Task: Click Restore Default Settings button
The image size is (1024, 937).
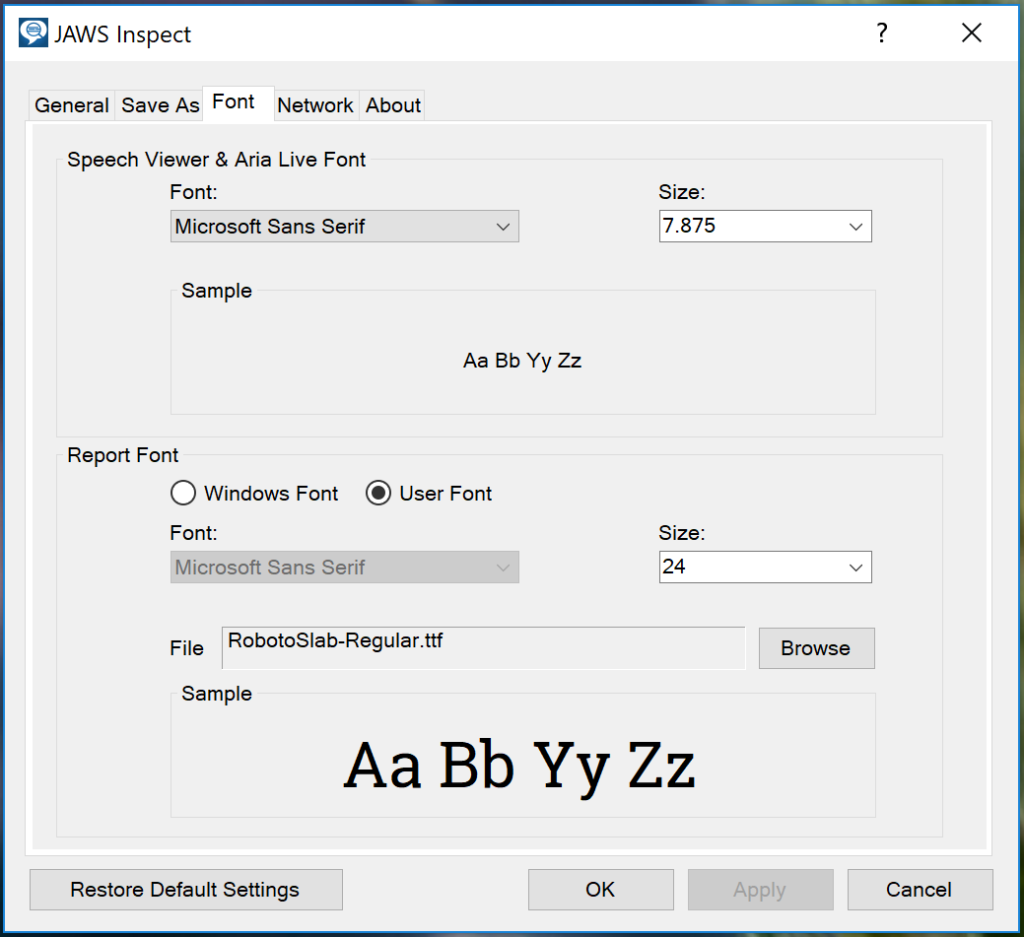Action: pyautogui.click(x=186, y=890)
